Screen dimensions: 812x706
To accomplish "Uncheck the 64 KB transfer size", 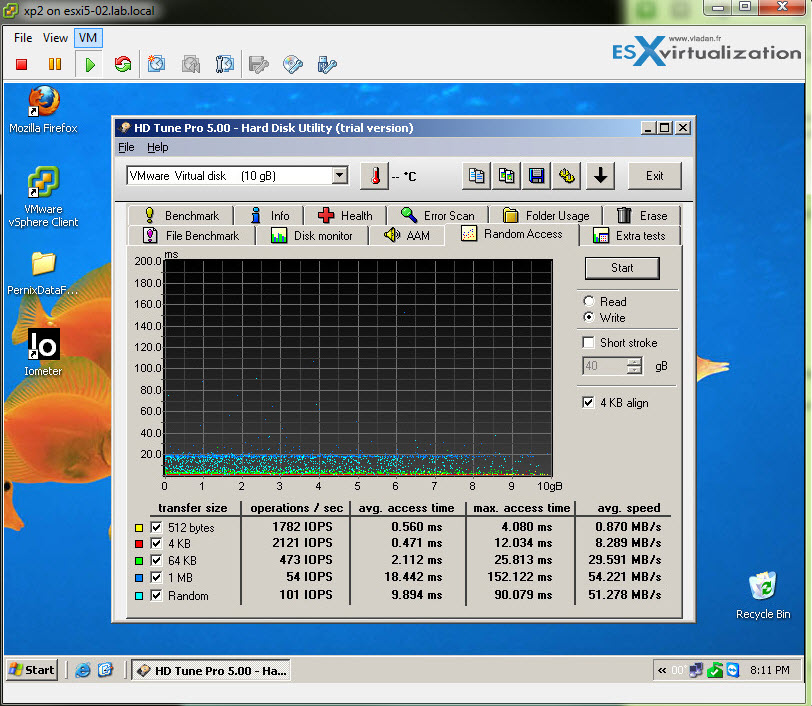I will (156, 560).
